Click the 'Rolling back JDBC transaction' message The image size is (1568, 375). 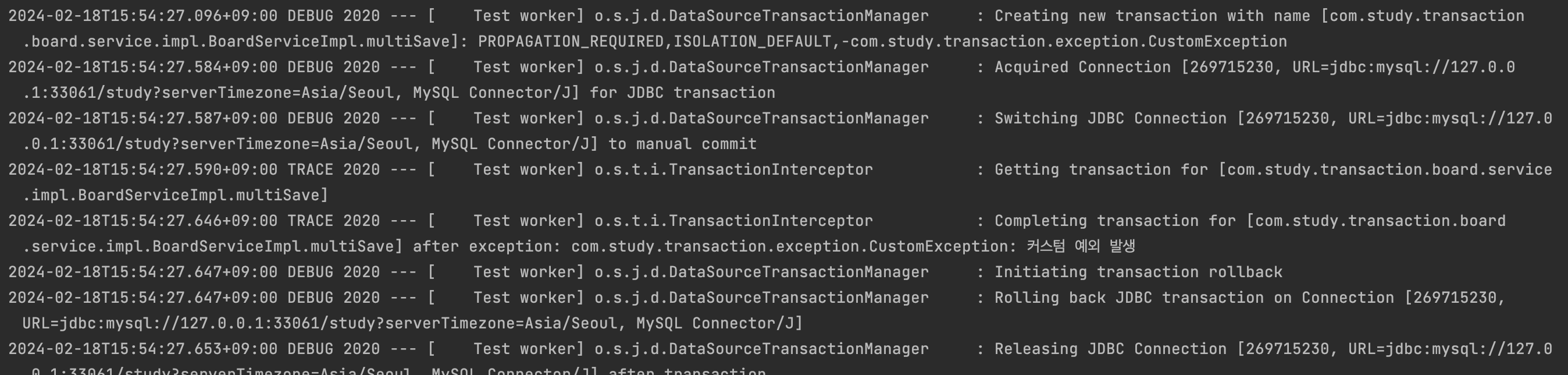click(x=1129, y=298)
